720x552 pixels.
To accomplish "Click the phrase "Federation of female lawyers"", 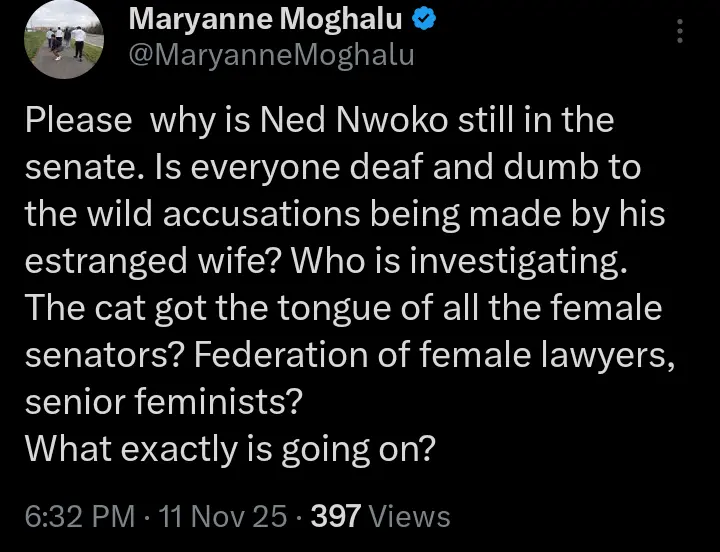I will click(x=458, y=354).
